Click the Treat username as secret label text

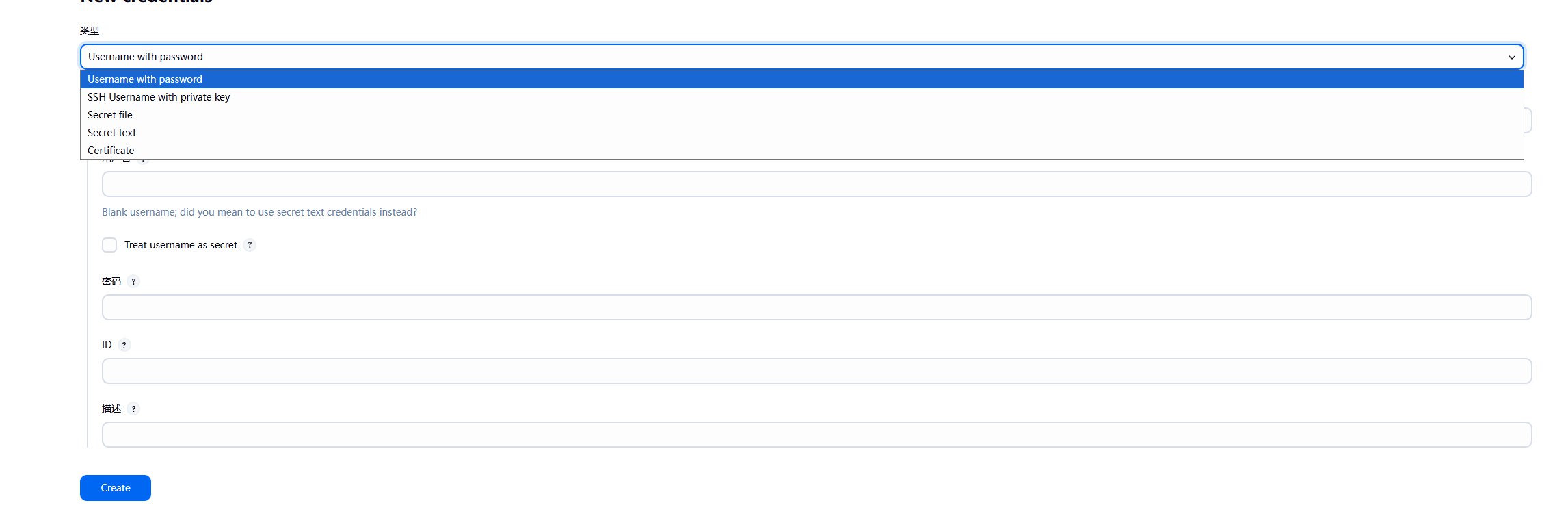point(181,245)
